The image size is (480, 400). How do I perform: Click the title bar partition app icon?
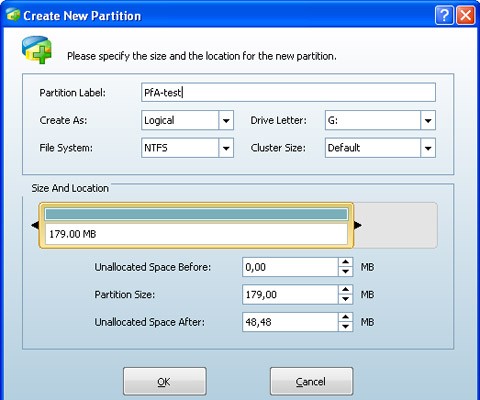pos(13,15)
